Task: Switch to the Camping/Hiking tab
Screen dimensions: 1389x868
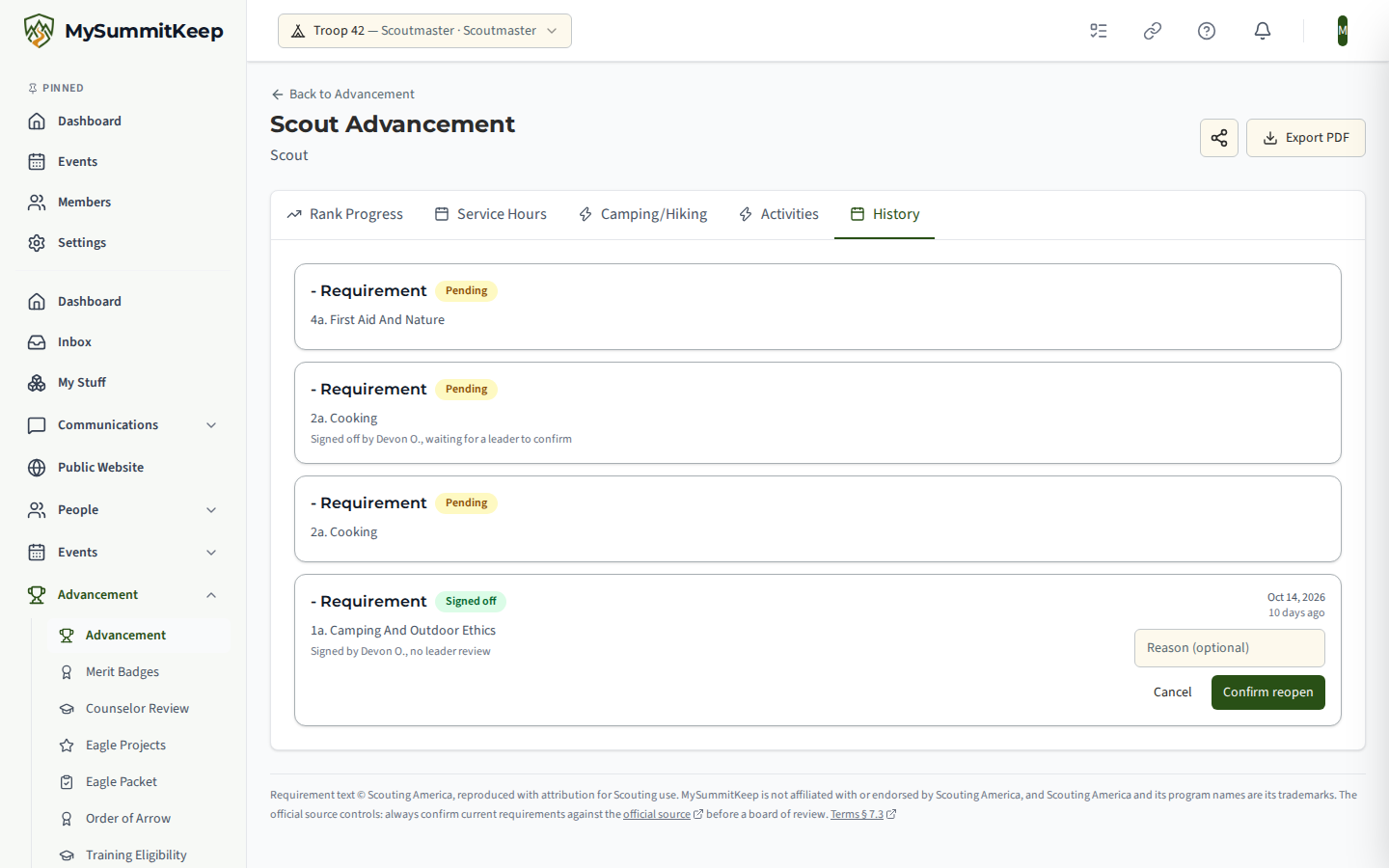Action: coord(642,214)
